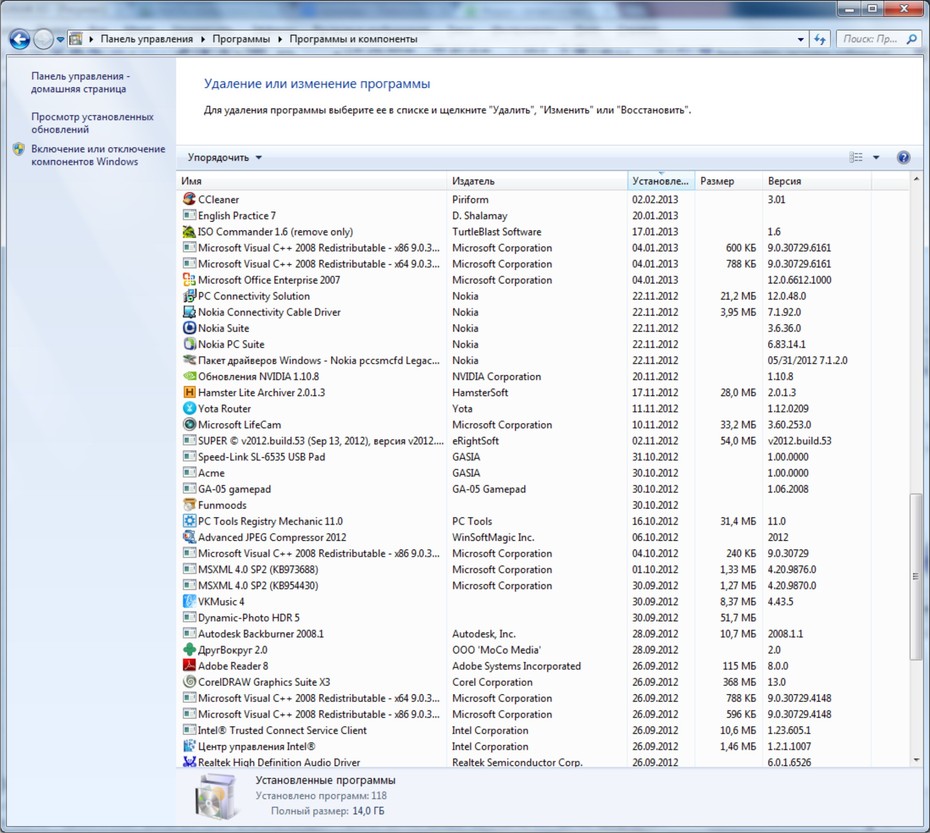The width and height of the screenshot is (930, 833).
Task: Open Просмотр установленных обновлений link
Action: [x=92, y=123]
